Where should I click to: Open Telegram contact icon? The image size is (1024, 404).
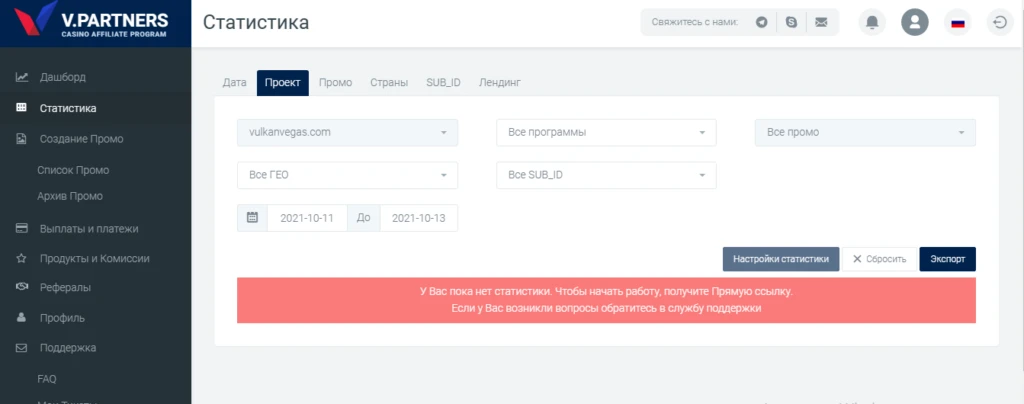761,22
